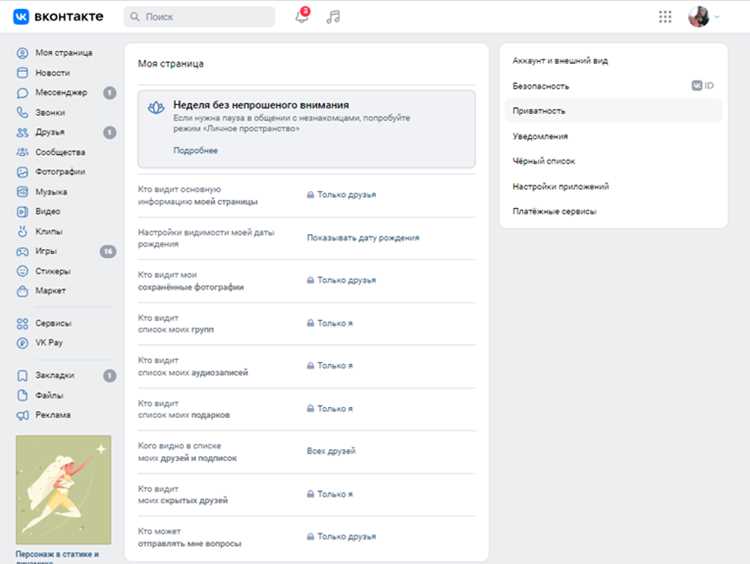Viewport: 750px width, 564px height.
Task: Click Друзья counter badge
Action: click(110, 132)
